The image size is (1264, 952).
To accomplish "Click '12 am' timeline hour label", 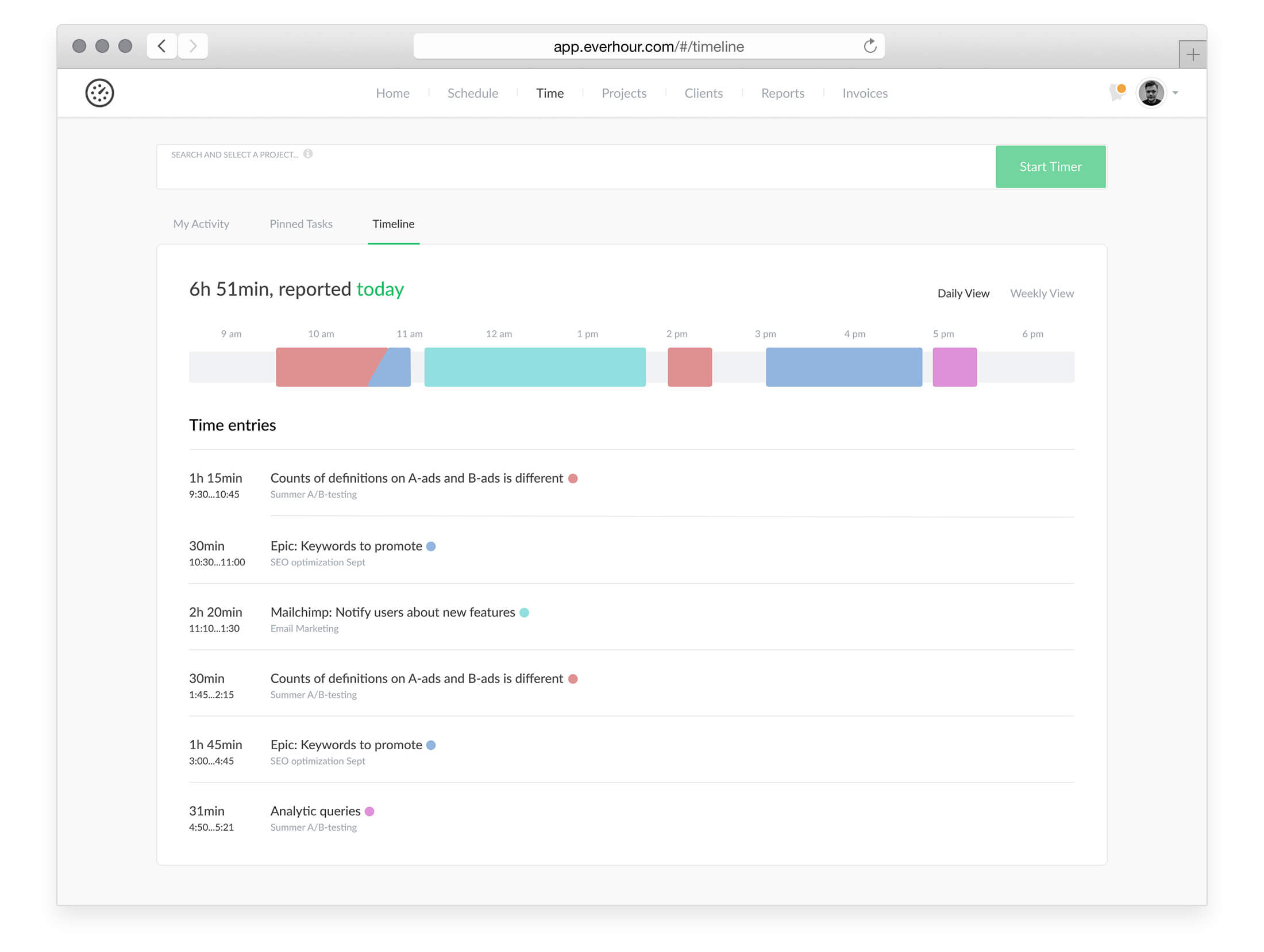I will pos(499,334).
